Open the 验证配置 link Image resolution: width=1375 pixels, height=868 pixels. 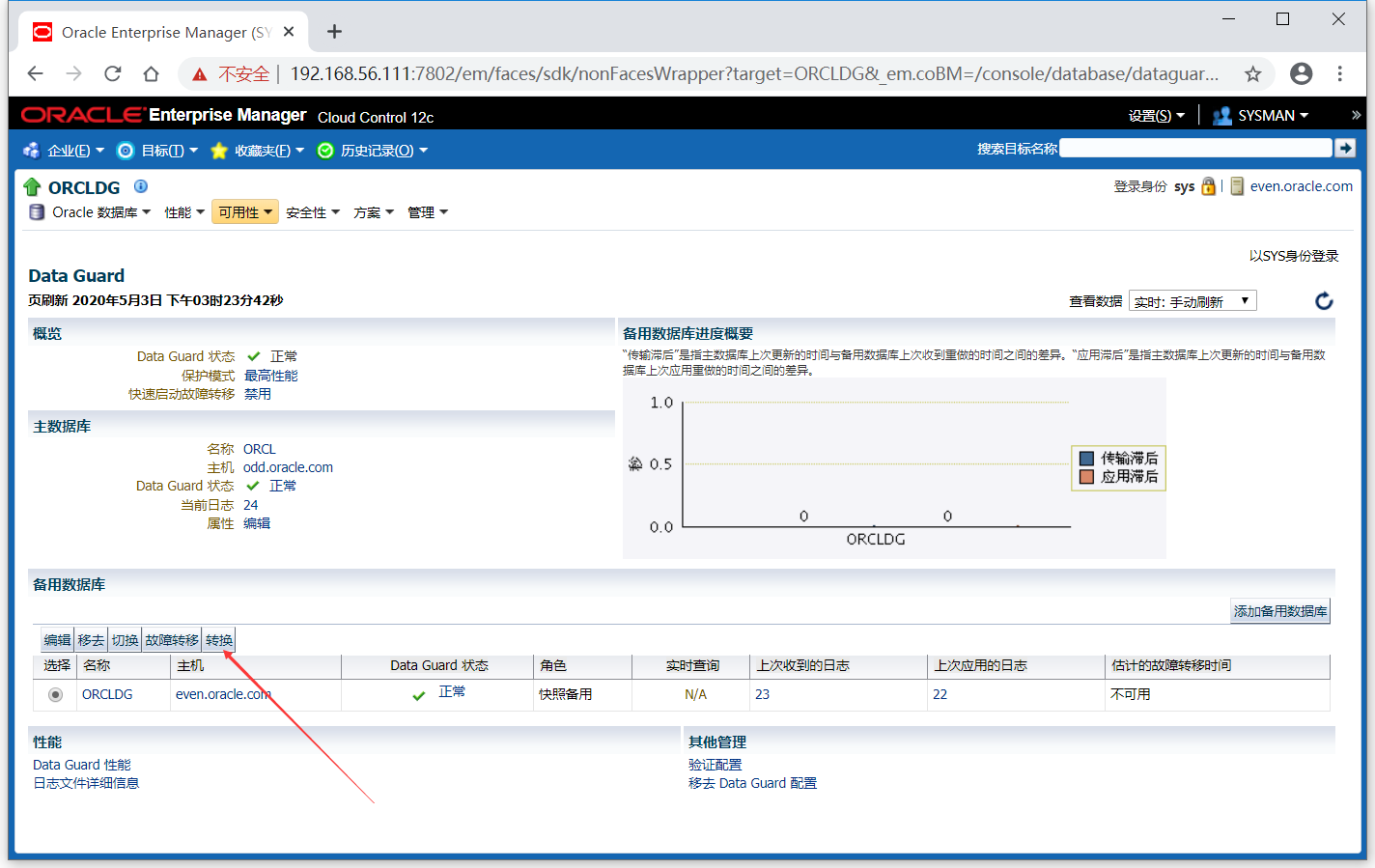coord(716,765)
